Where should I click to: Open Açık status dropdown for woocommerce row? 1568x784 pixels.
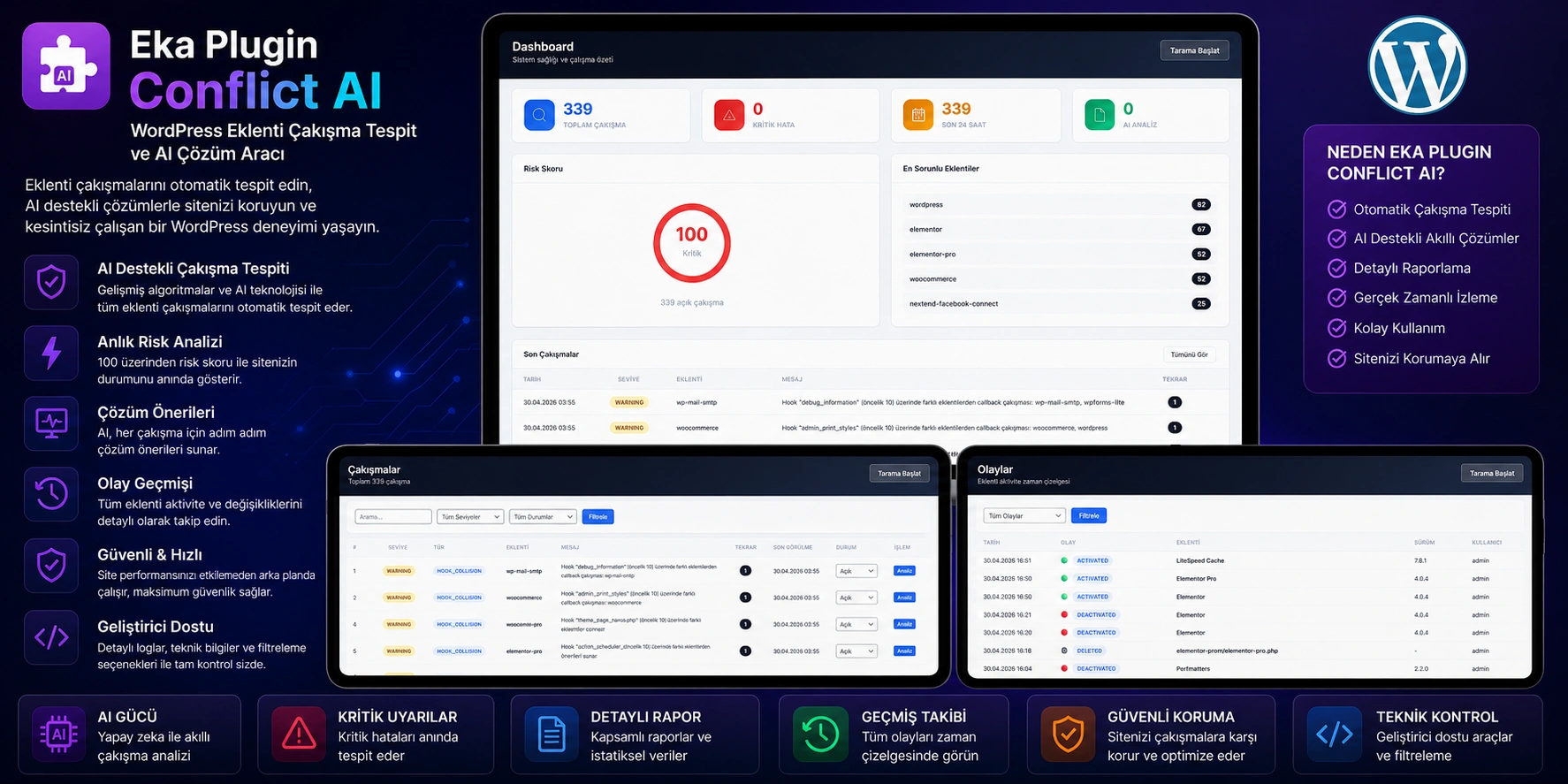click(856, 598)
